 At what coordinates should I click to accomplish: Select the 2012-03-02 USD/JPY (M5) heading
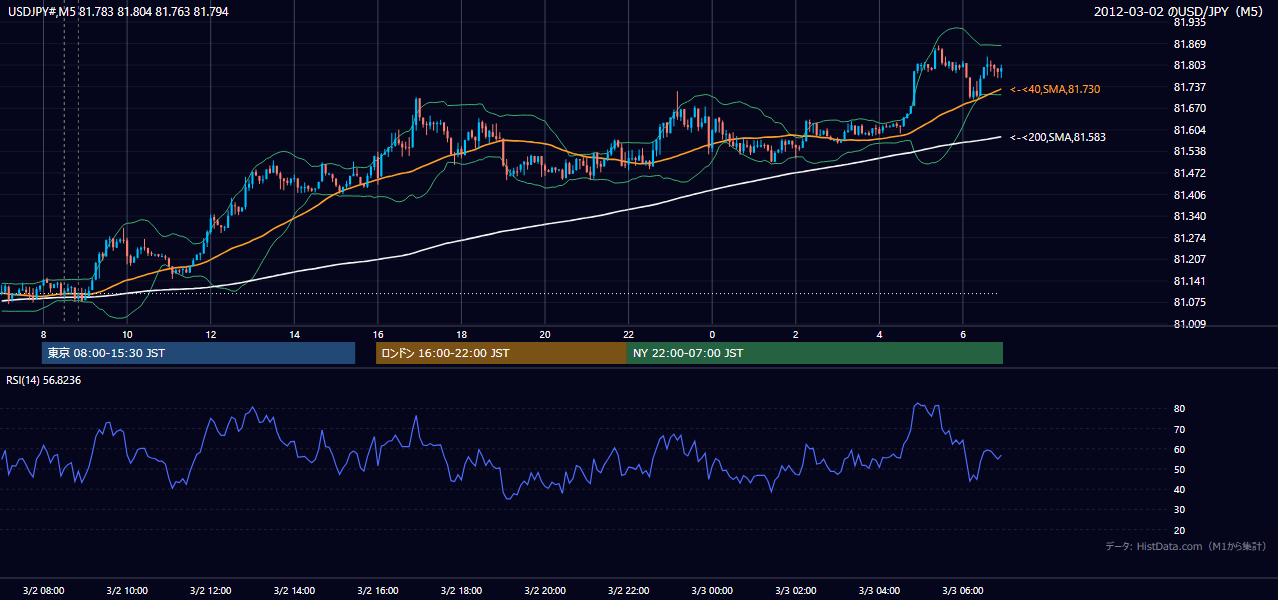[1180, 11]
